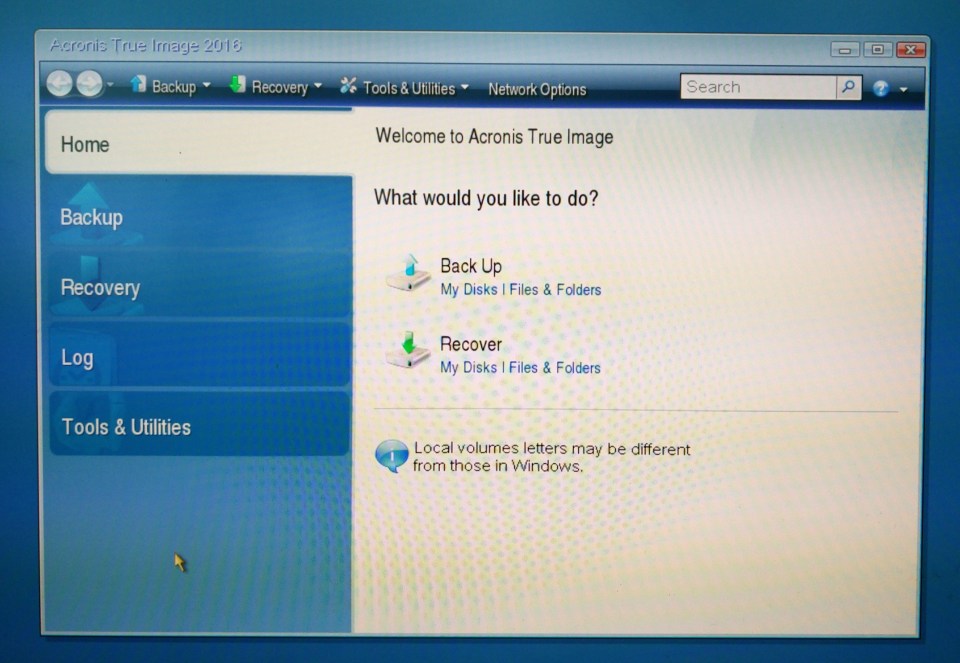Click the Tools & Utilities wrench icon in toolbar

pyautogui.click(x=348, y=87)
